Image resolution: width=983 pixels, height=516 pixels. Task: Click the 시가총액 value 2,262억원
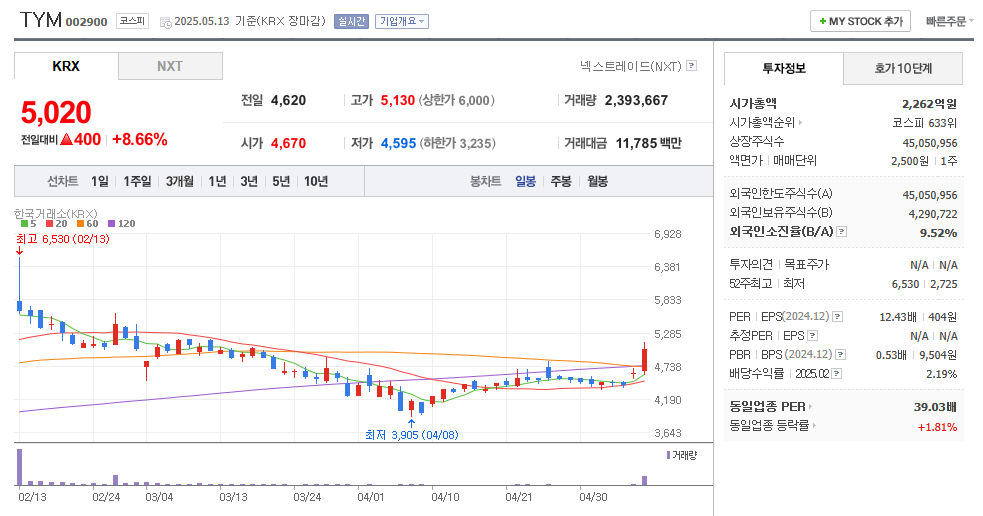coord(929,104)
